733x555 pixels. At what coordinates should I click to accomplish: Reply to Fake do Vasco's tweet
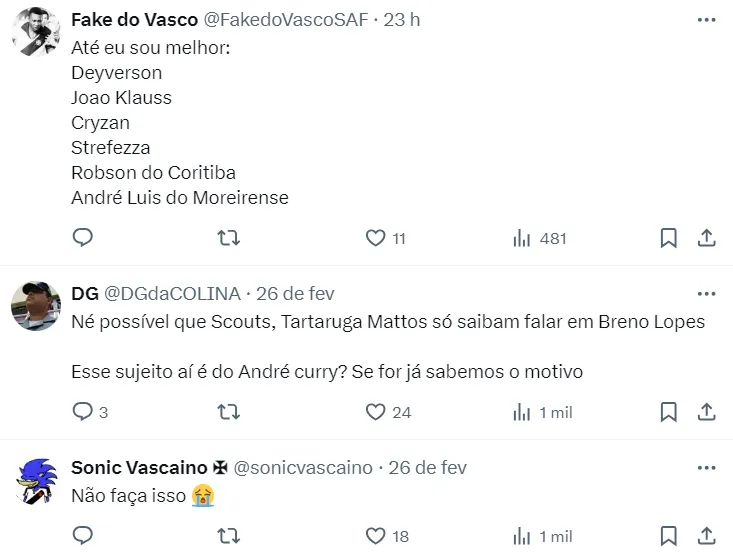click(x=83, y=238)
